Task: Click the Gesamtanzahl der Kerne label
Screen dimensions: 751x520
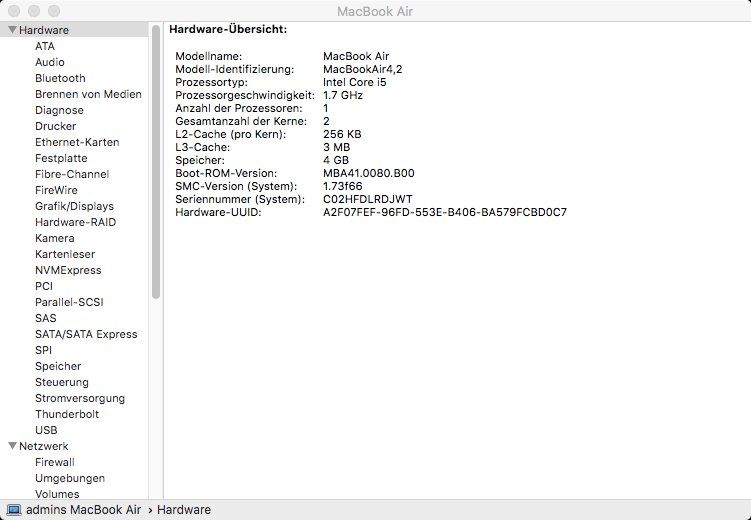Action: point(241,121)
